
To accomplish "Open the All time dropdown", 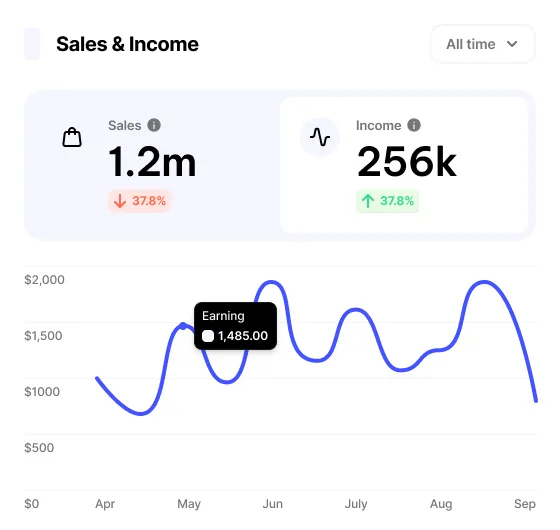I will (483, 44).
